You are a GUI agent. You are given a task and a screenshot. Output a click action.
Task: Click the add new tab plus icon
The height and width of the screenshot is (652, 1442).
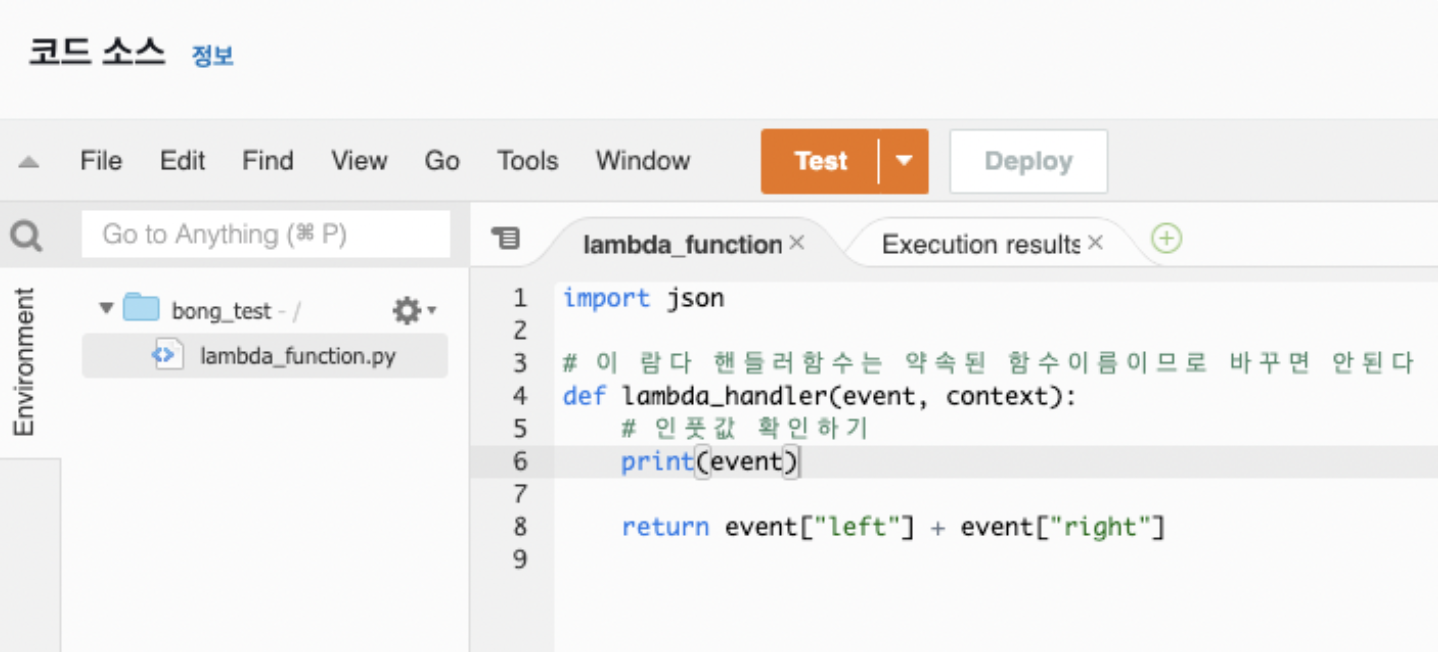1166,238
